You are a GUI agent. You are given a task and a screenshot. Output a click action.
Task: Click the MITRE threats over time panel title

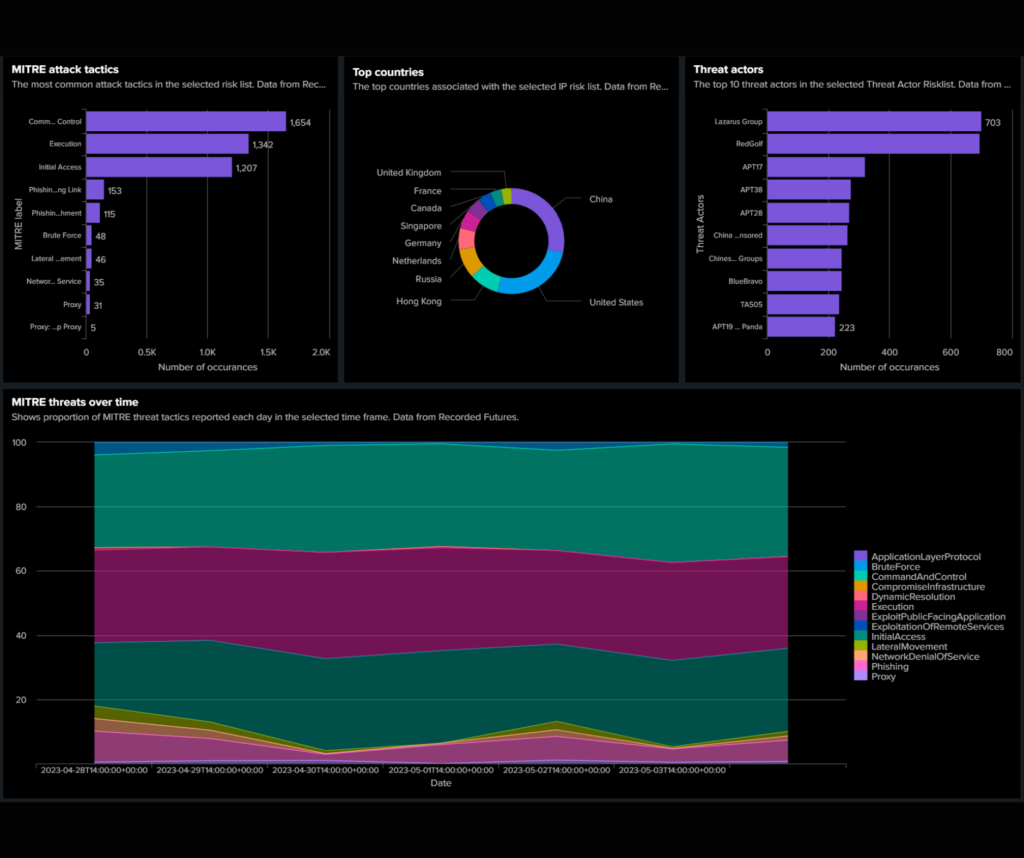74,402
